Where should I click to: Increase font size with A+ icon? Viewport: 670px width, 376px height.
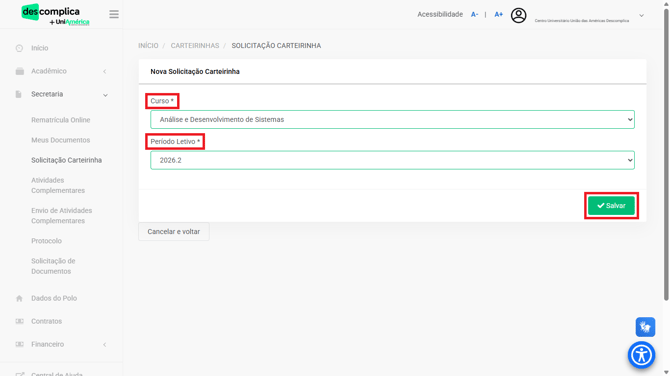498,15
